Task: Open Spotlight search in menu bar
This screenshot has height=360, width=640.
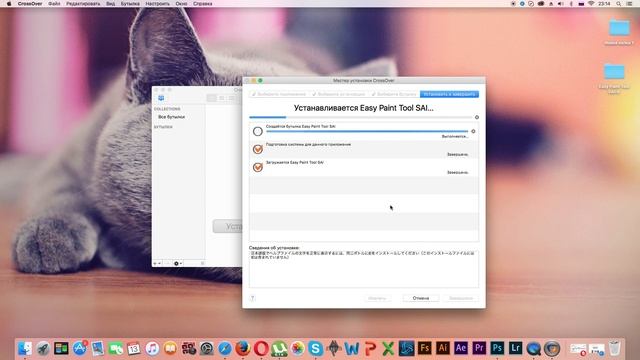Action: pyautogui.click(x=619, y=4)
